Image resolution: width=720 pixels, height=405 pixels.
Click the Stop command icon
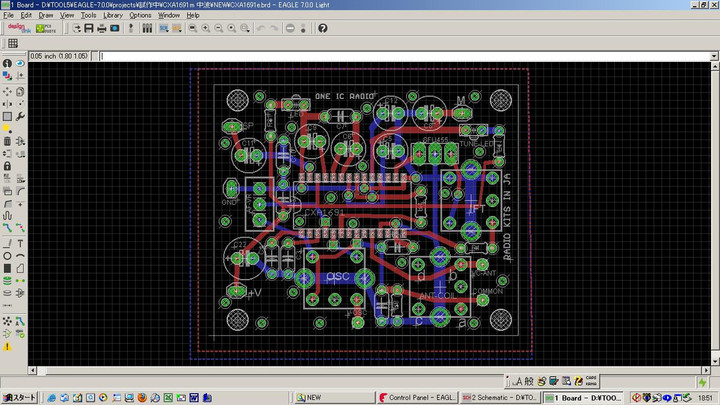[x=290, y=28]
